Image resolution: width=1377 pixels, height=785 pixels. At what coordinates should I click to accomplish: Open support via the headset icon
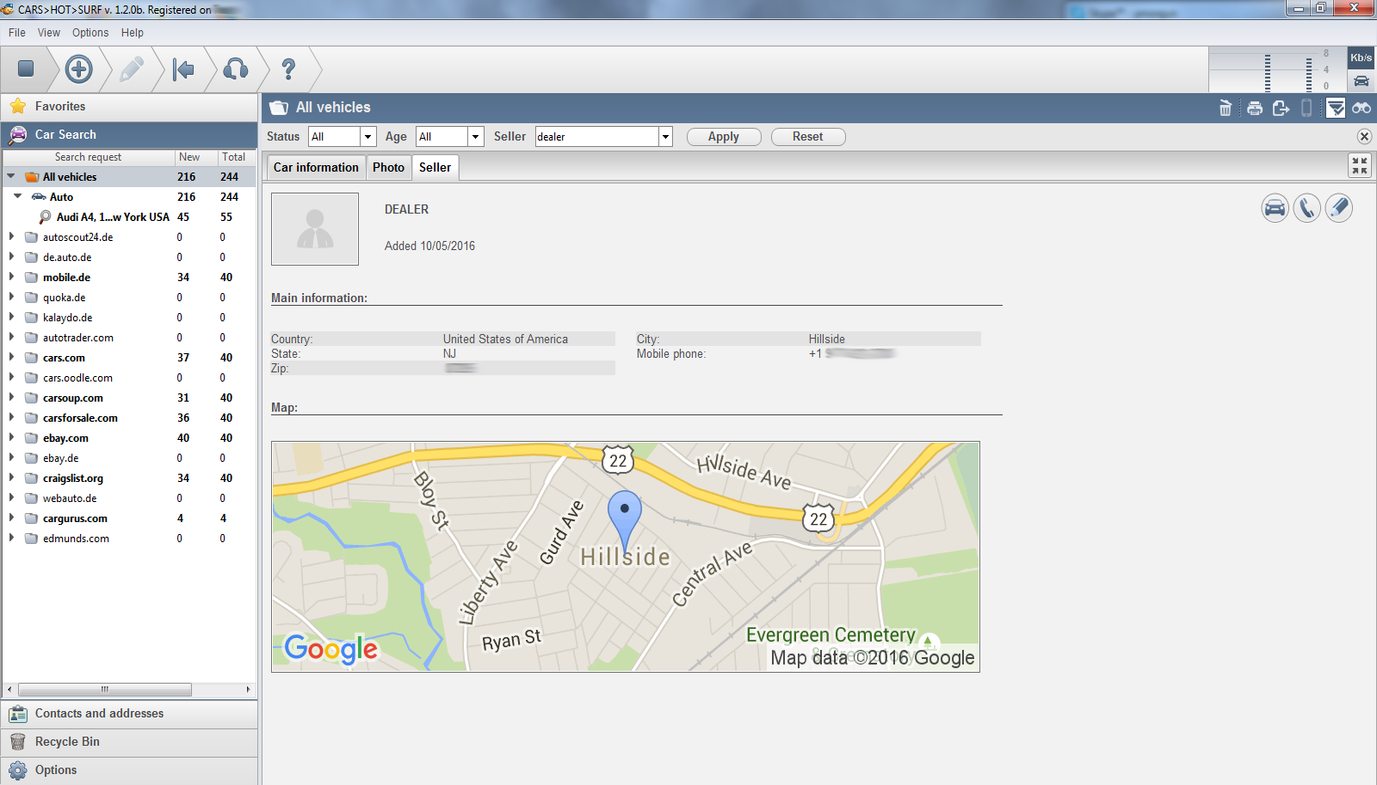(236, 69)
